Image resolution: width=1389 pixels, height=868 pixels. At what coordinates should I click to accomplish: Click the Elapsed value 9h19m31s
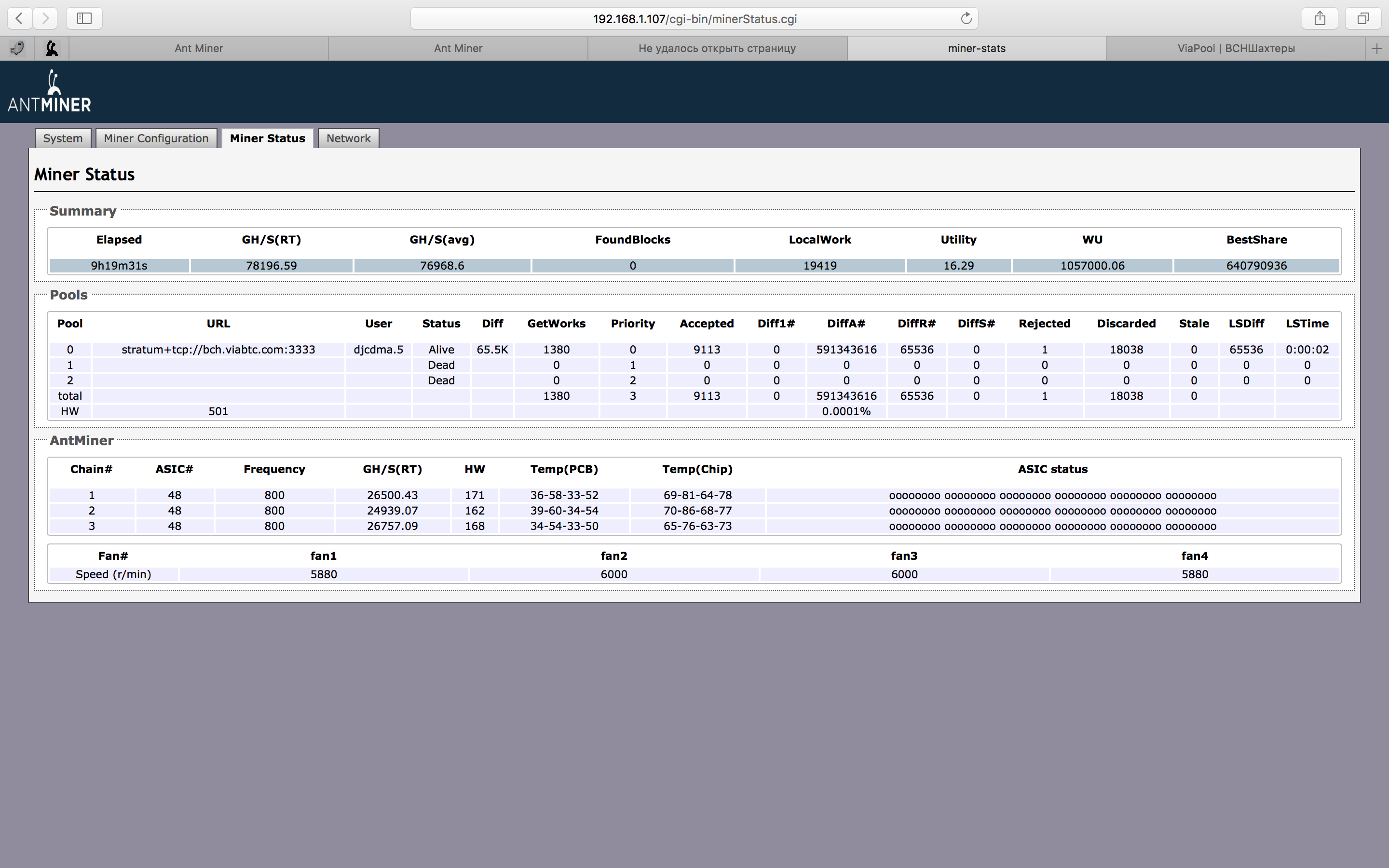pos(119,266)
